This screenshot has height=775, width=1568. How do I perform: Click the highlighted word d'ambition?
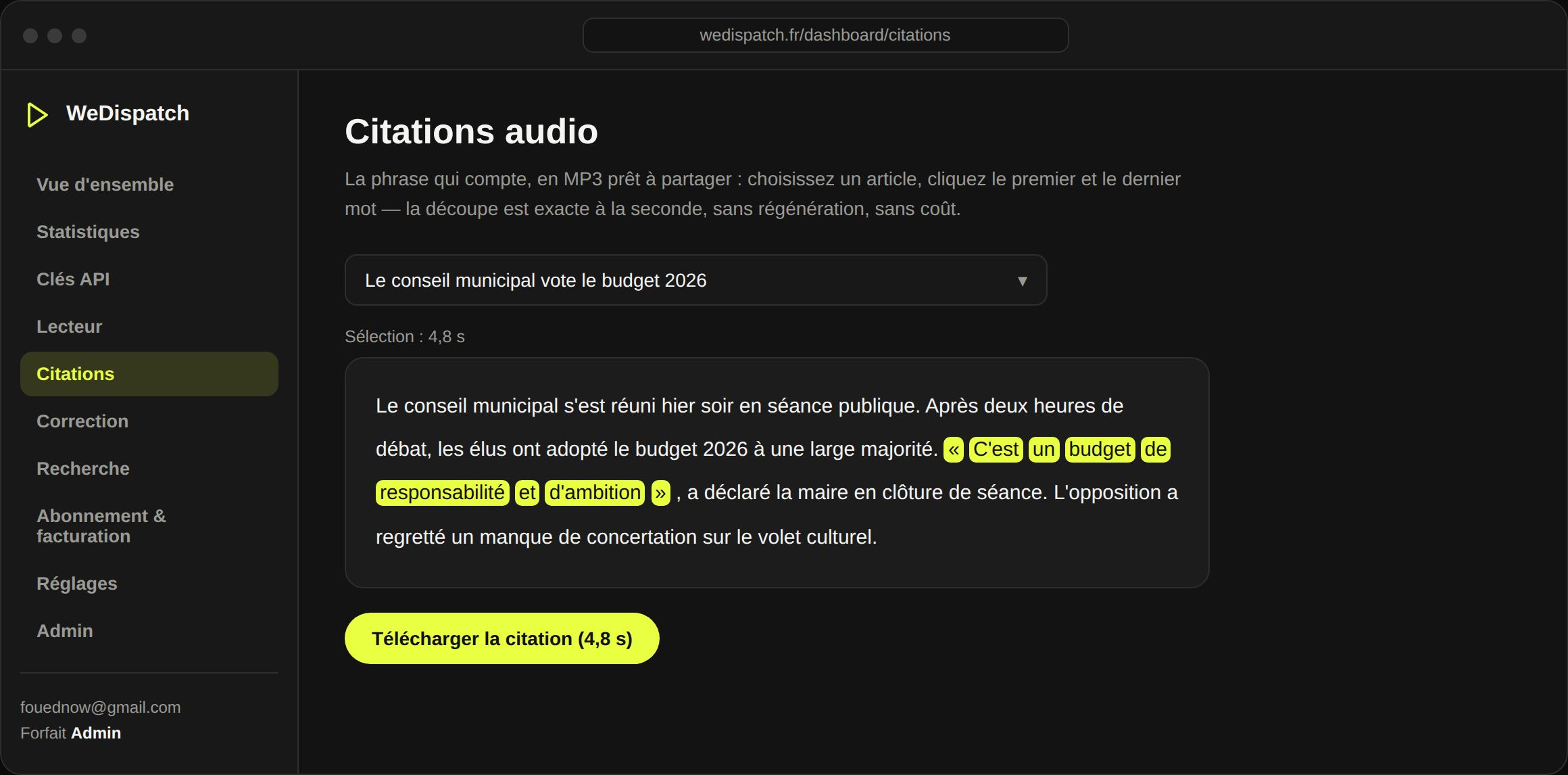click(x=595, y=493)
